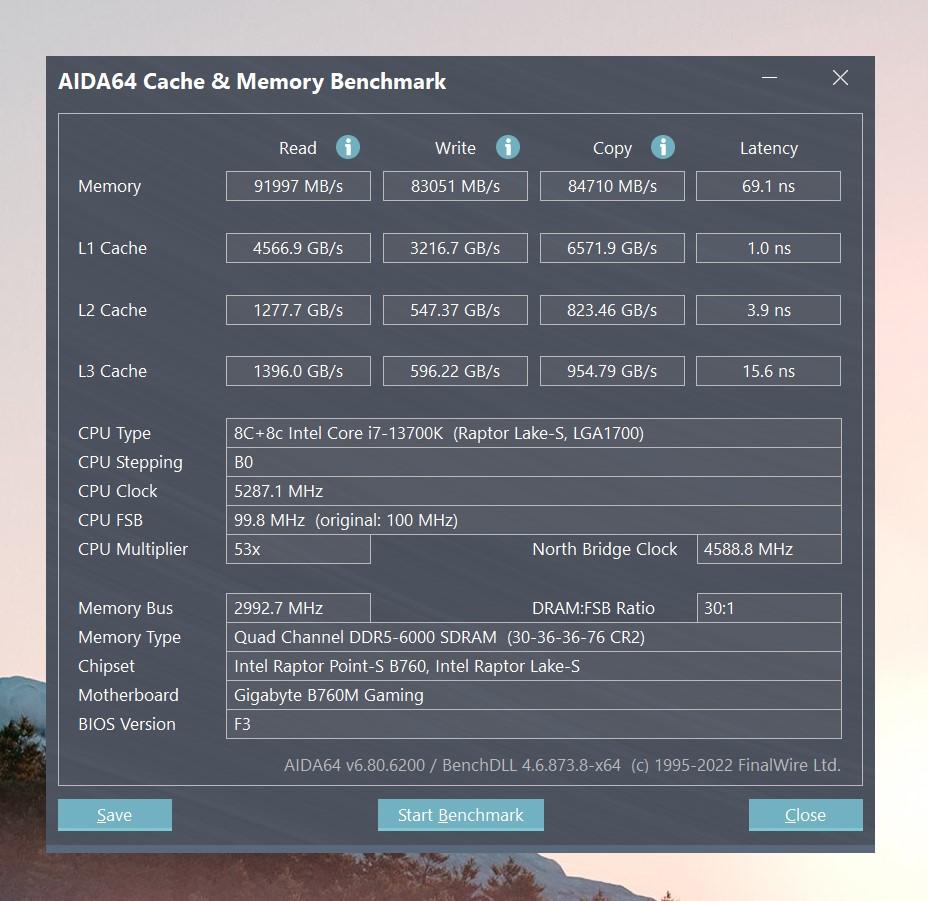The width and height of the screenshot is (928, 901).
Task: Click the window title AIDA64 Cache & Memory Benchmark
Action: [x=252, y=82]
